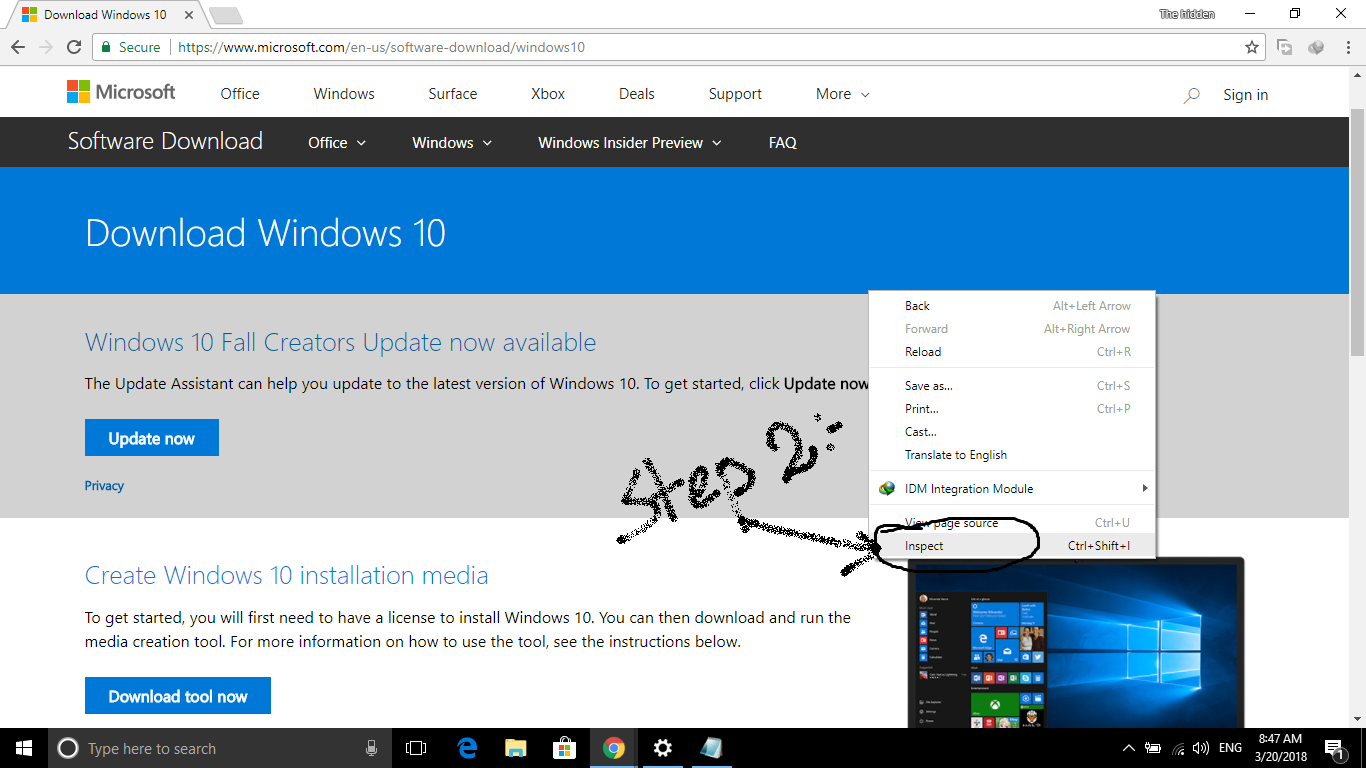1366x768 pixels.
Task: Expand the Windows dropdown in Software Download bar
Action: point(452,143)
